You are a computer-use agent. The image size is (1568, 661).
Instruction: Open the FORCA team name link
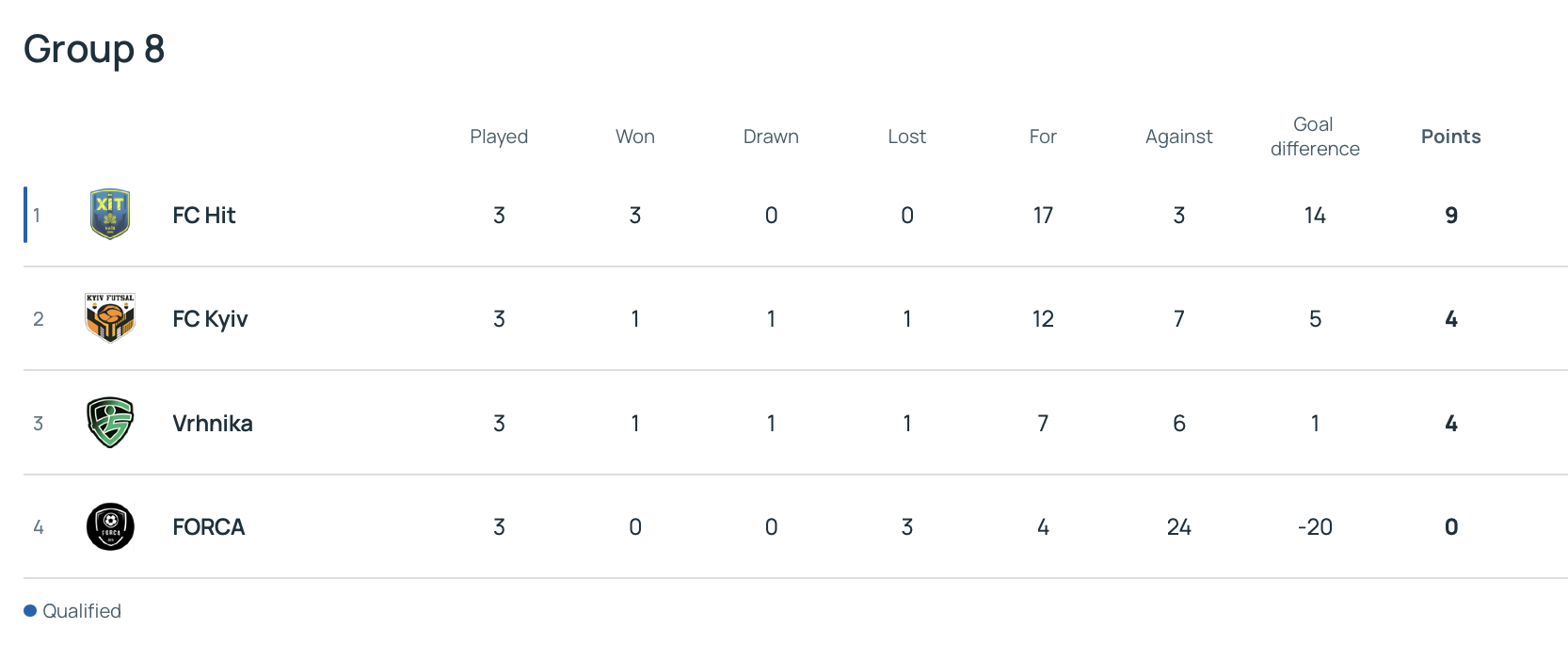pyautogui.click(x=209, y=527)
